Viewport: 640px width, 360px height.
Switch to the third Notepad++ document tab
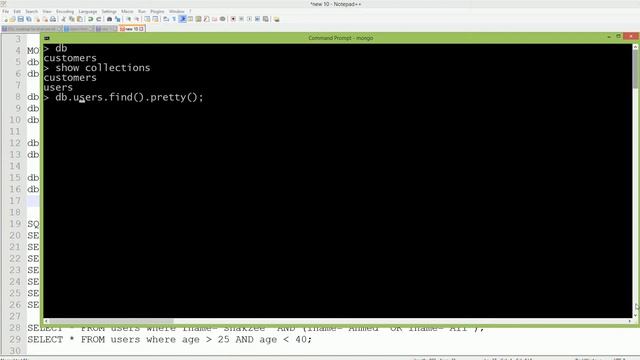click(x=107, y=29)
